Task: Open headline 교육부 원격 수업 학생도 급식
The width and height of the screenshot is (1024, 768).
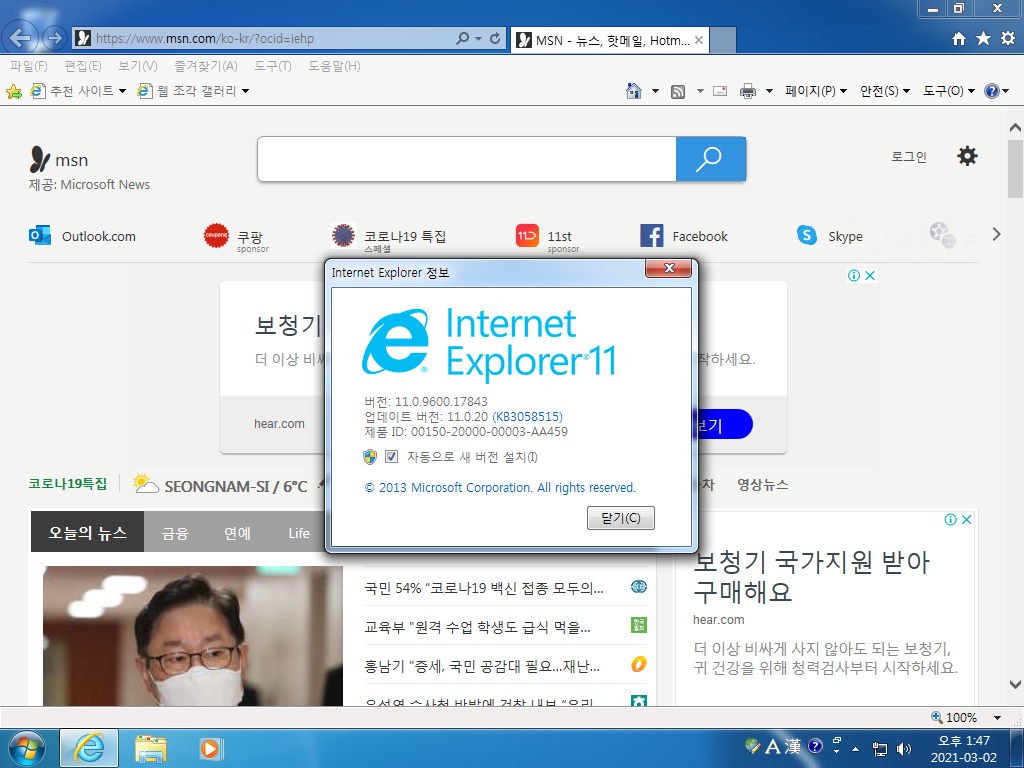Action: pos(477,628)
